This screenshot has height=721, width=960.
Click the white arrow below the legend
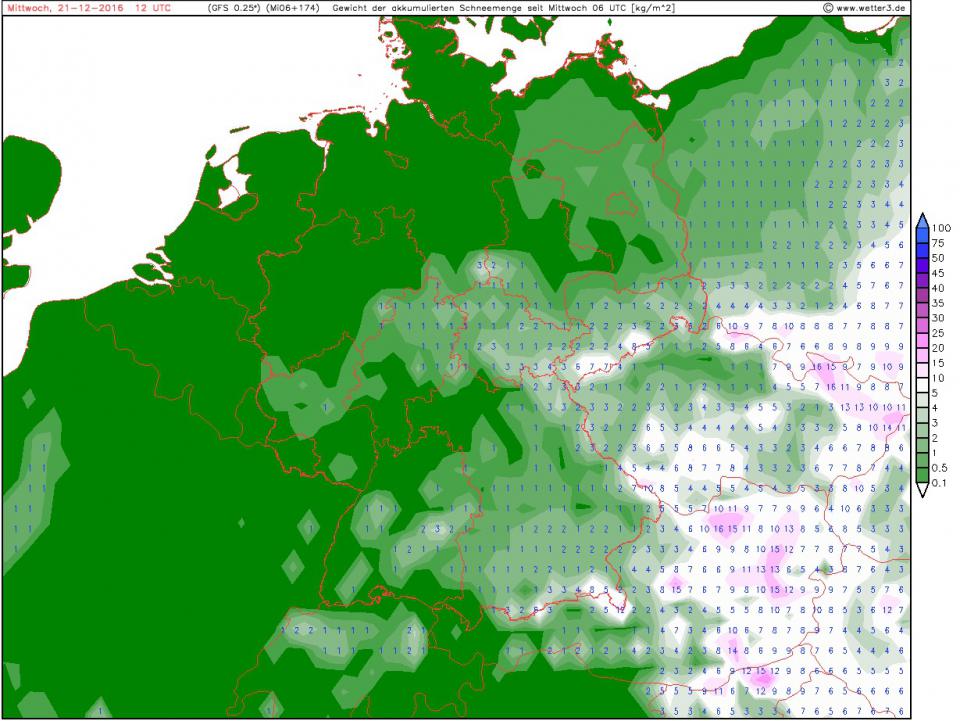click(923, 490)
